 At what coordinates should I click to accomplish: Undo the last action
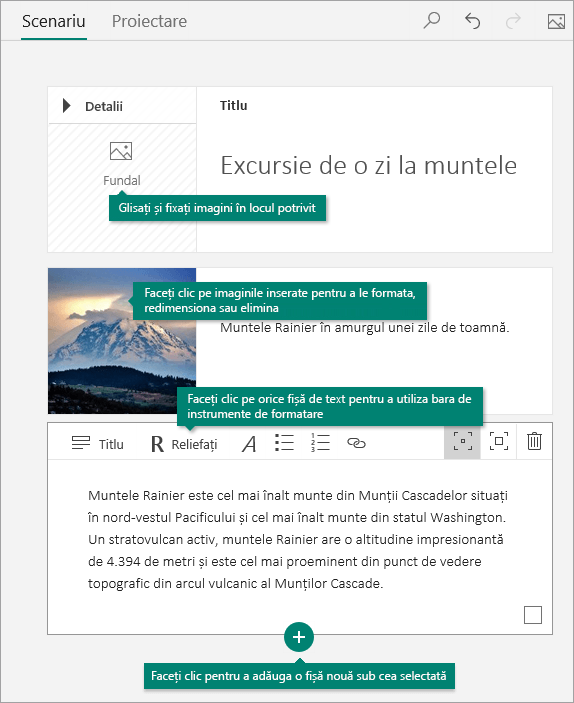473,21
